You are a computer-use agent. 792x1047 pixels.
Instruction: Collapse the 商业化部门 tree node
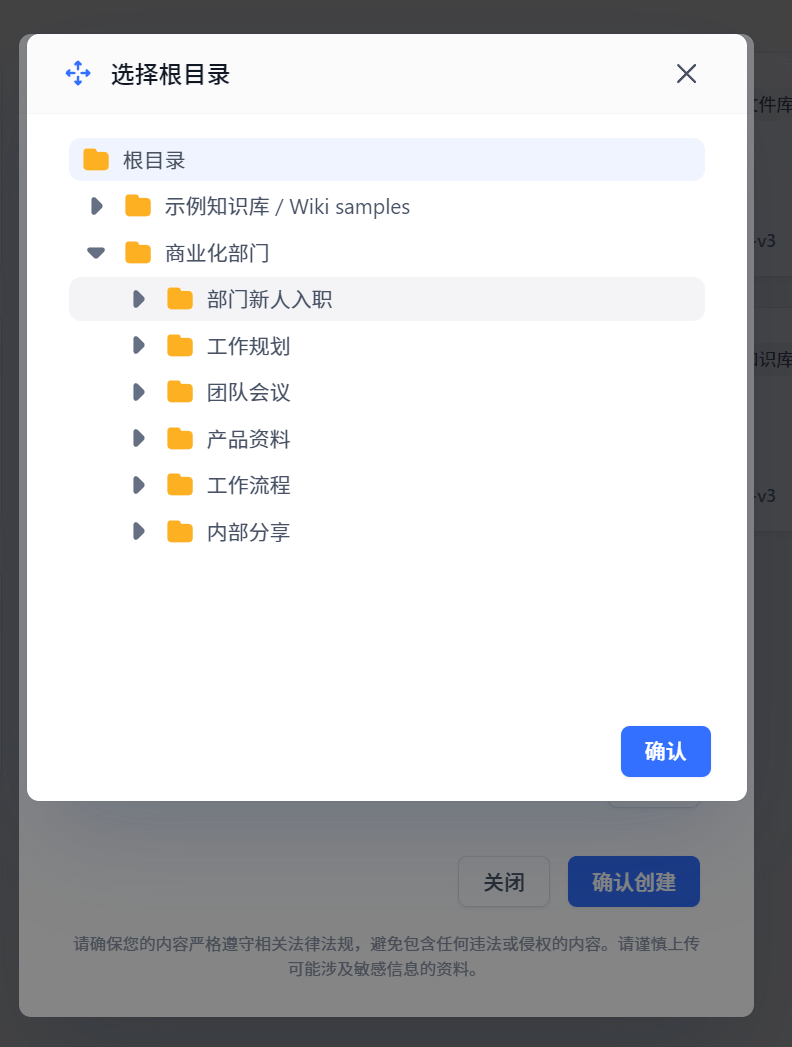click(96, 253)
